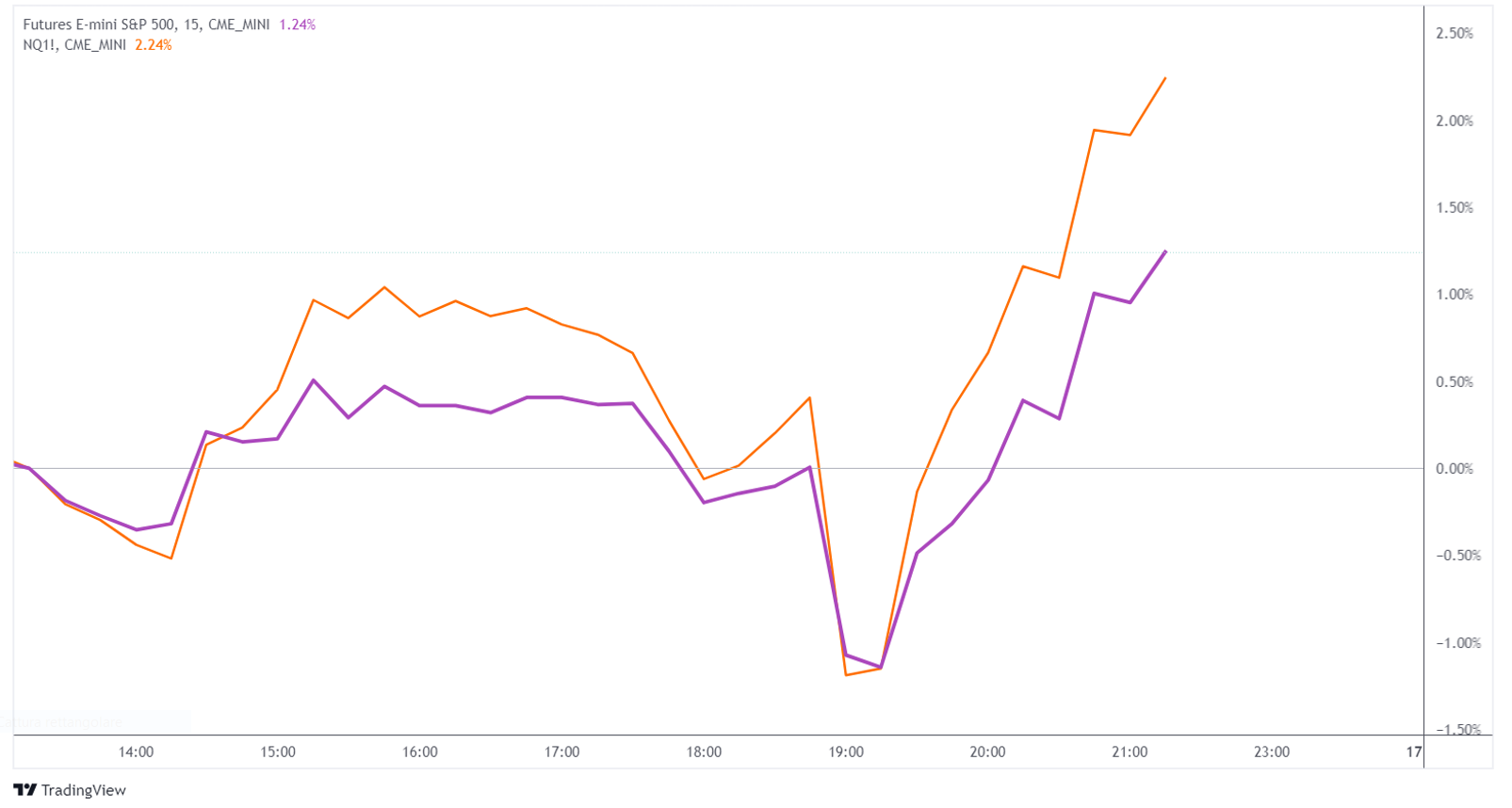1512x808 pixels.
Task: Click the 14:00 time axis label
Action: [x=137, y=751]
